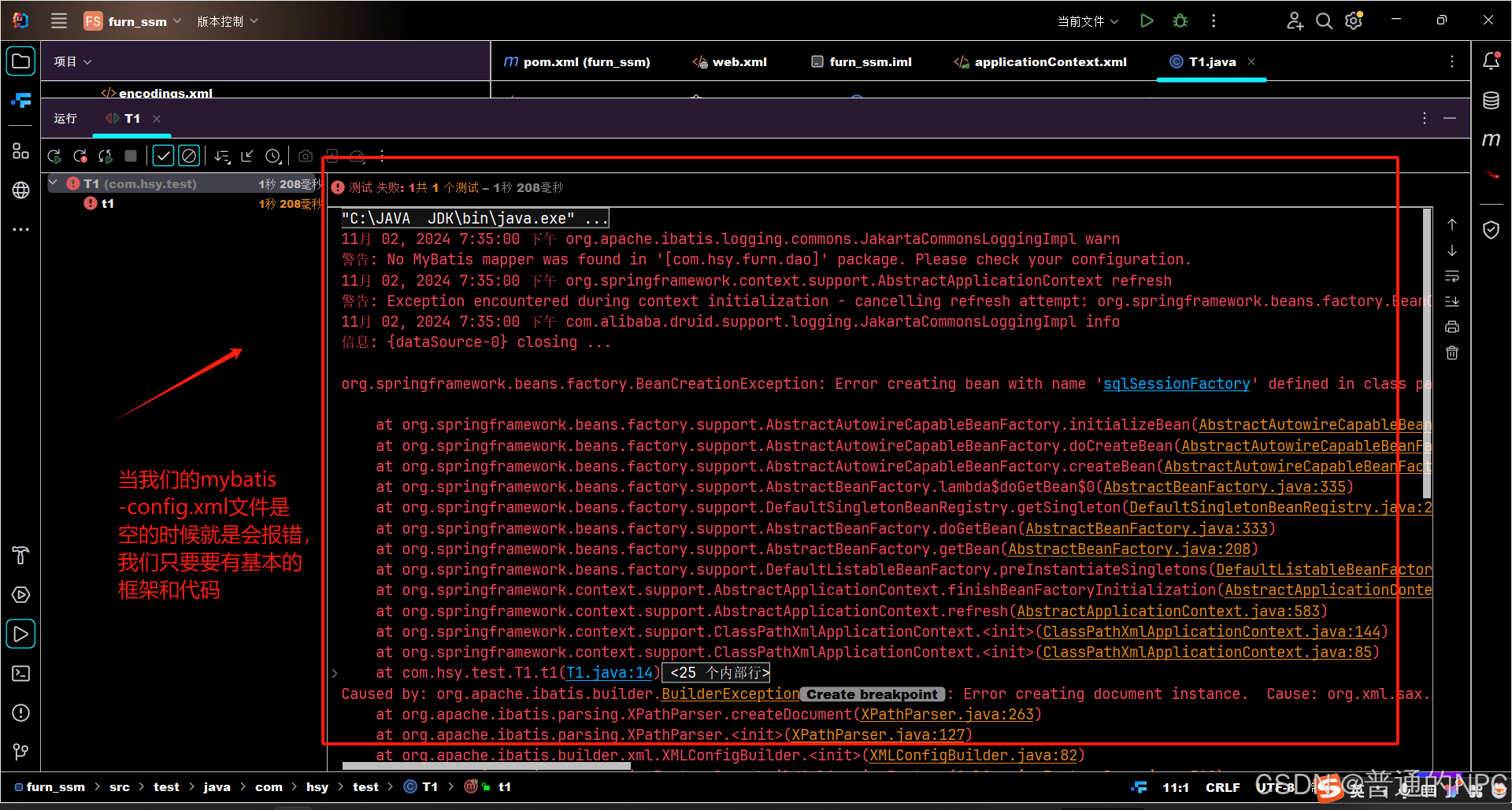Open more options in test toolbar
Image resolution: width=1512 pixels, height=810 pixels.
click(382, 156)
